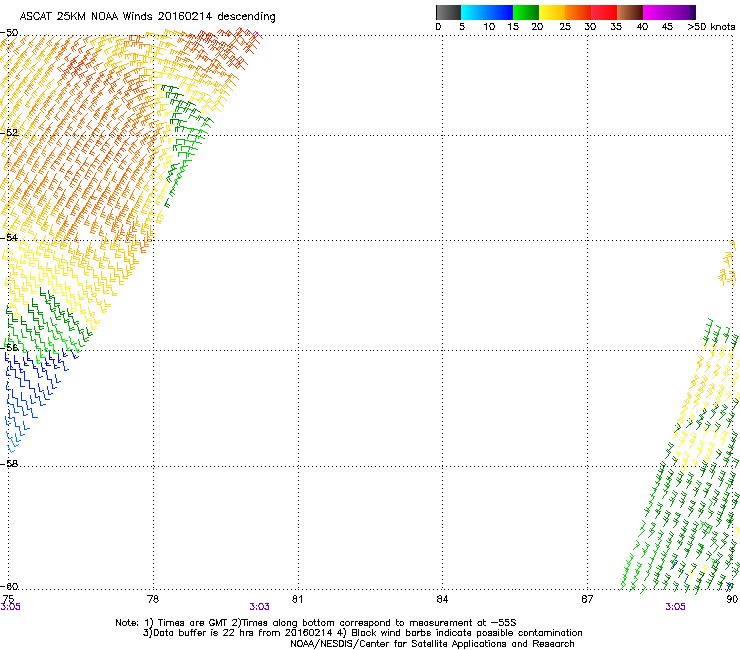Click the '3:05' time label under longitude 75
The height and width of the screenshot is (650, 740).
tap(10, 607)
